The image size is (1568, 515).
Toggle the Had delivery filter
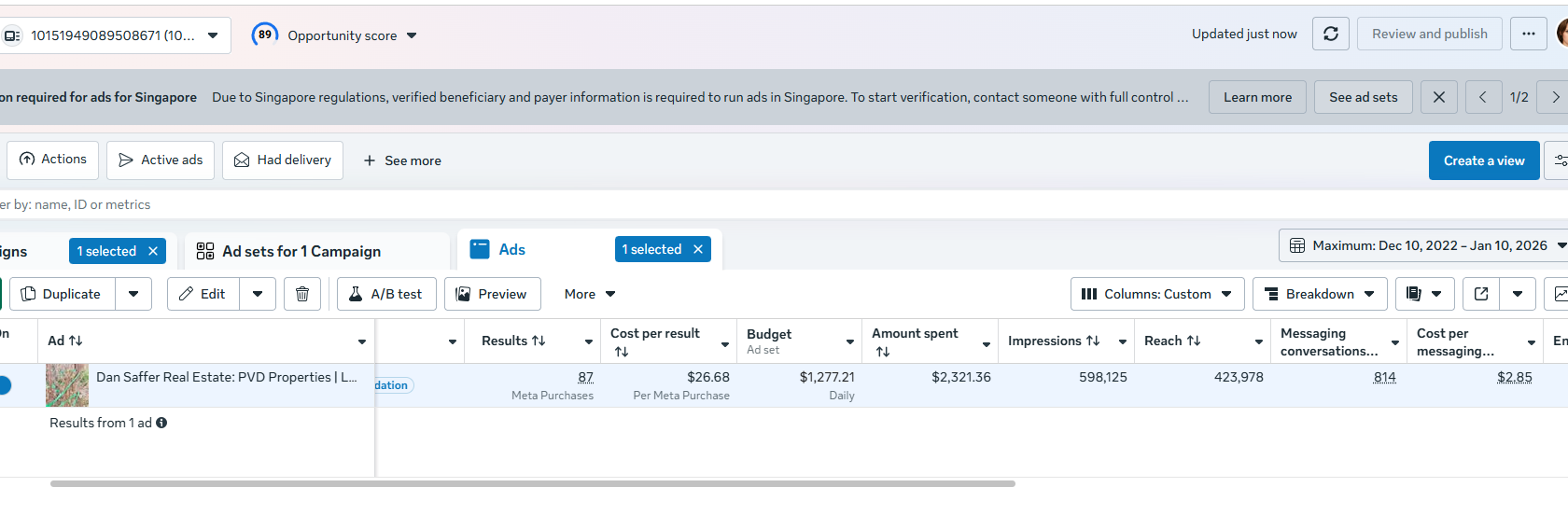click(x=283, y=160)
